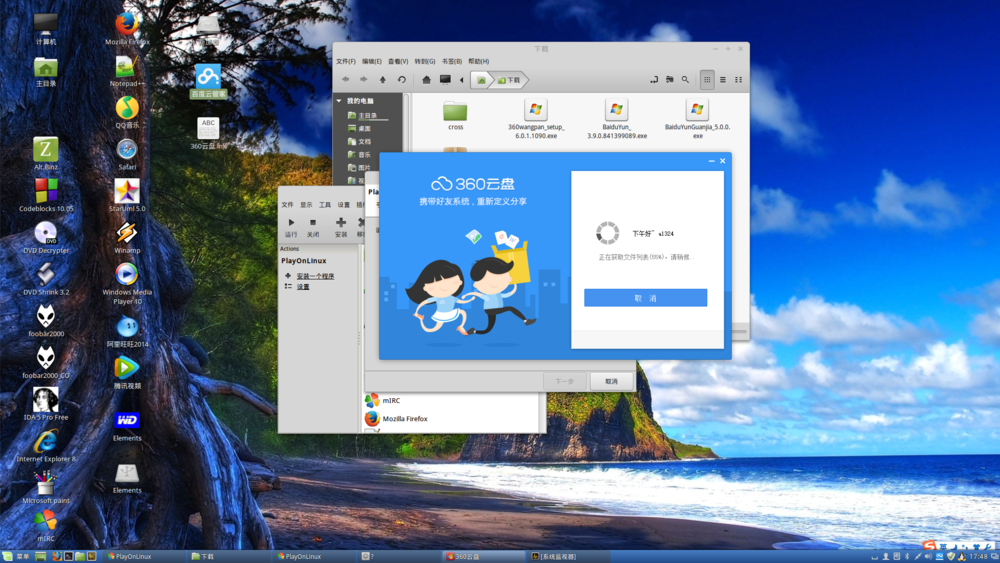Go to home folder via toolbar icon

426,80
